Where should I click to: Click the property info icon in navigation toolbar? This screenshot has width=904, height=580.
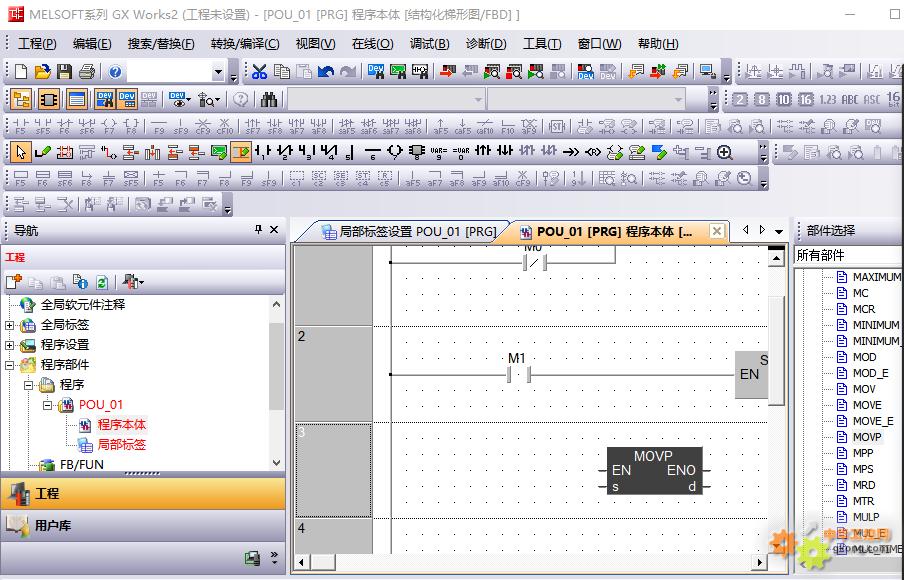click(80, 282)
